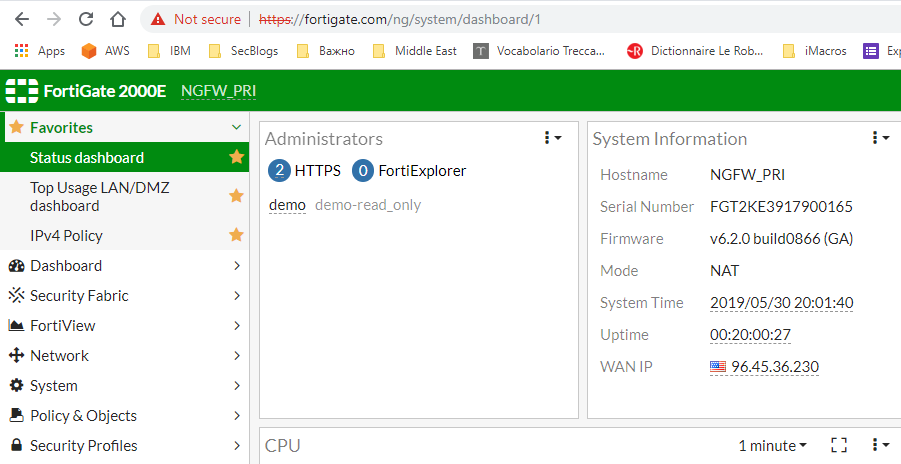Click the FortiView chart icon
Screen dimensions: 901x464
pyautogui.click(x=17, y=325)
